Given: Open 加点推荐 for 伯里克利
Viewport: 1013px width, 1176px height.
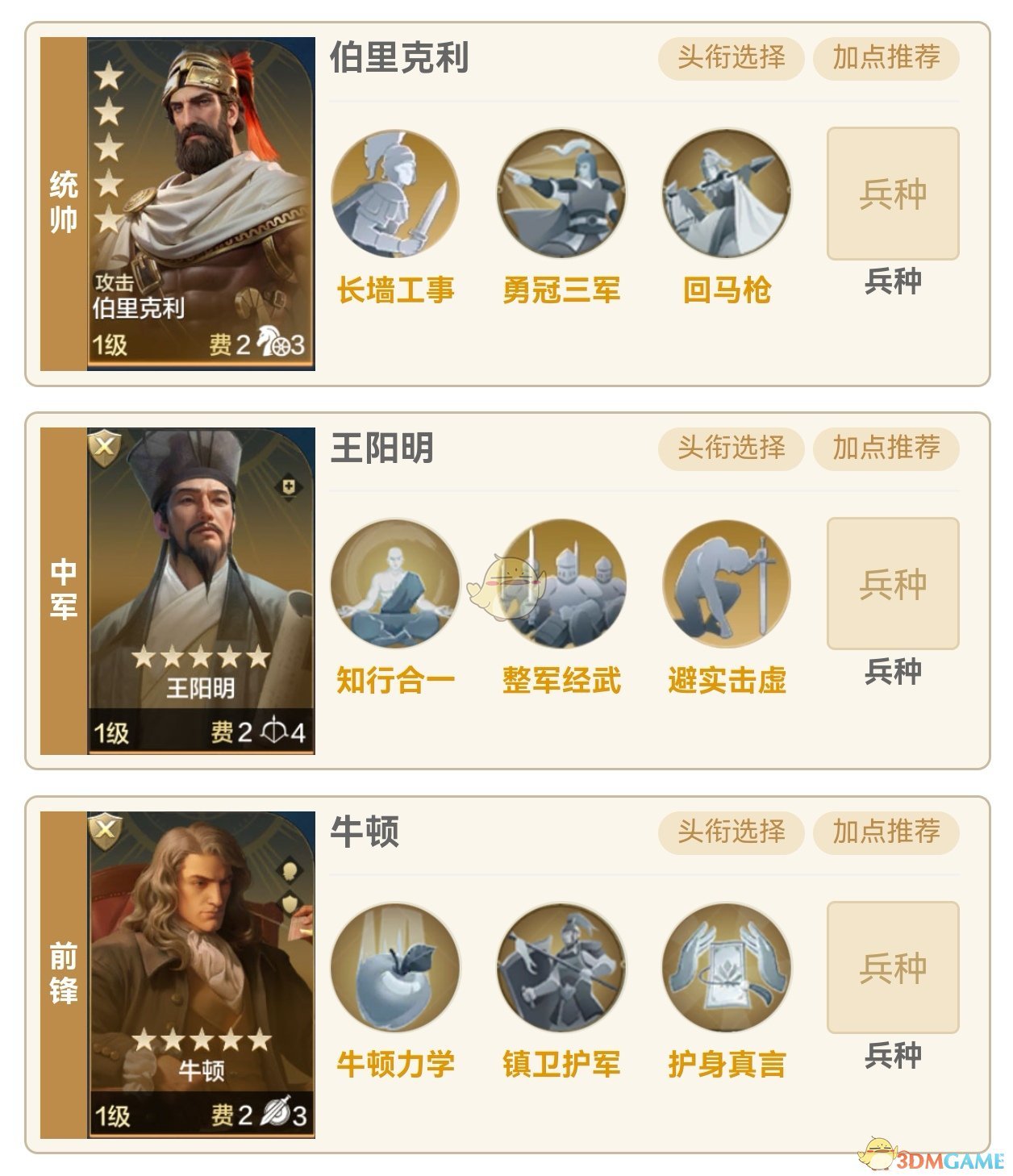Looking at the screenshot, I should click(x=886, y=58).
